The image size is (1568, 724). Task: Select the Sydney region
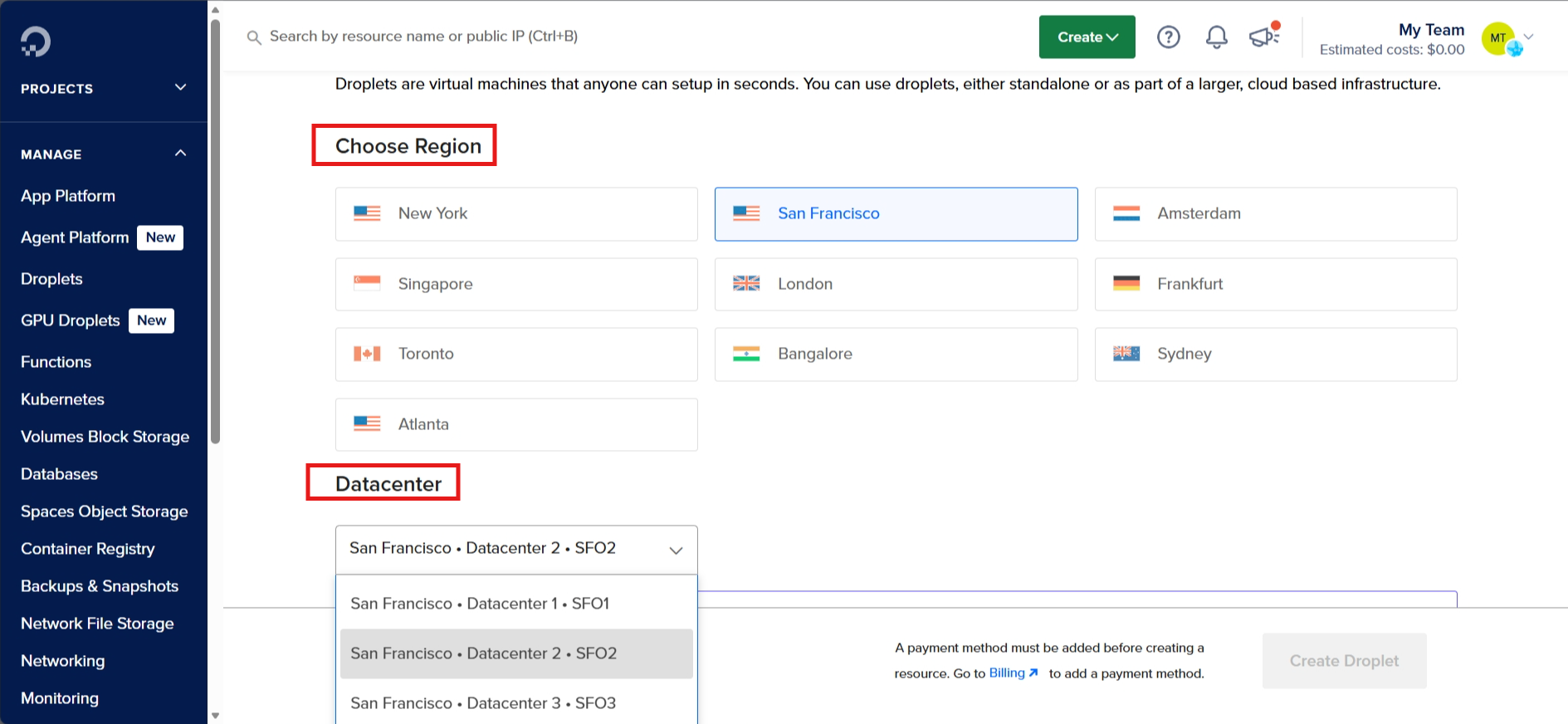[1276, 355]
